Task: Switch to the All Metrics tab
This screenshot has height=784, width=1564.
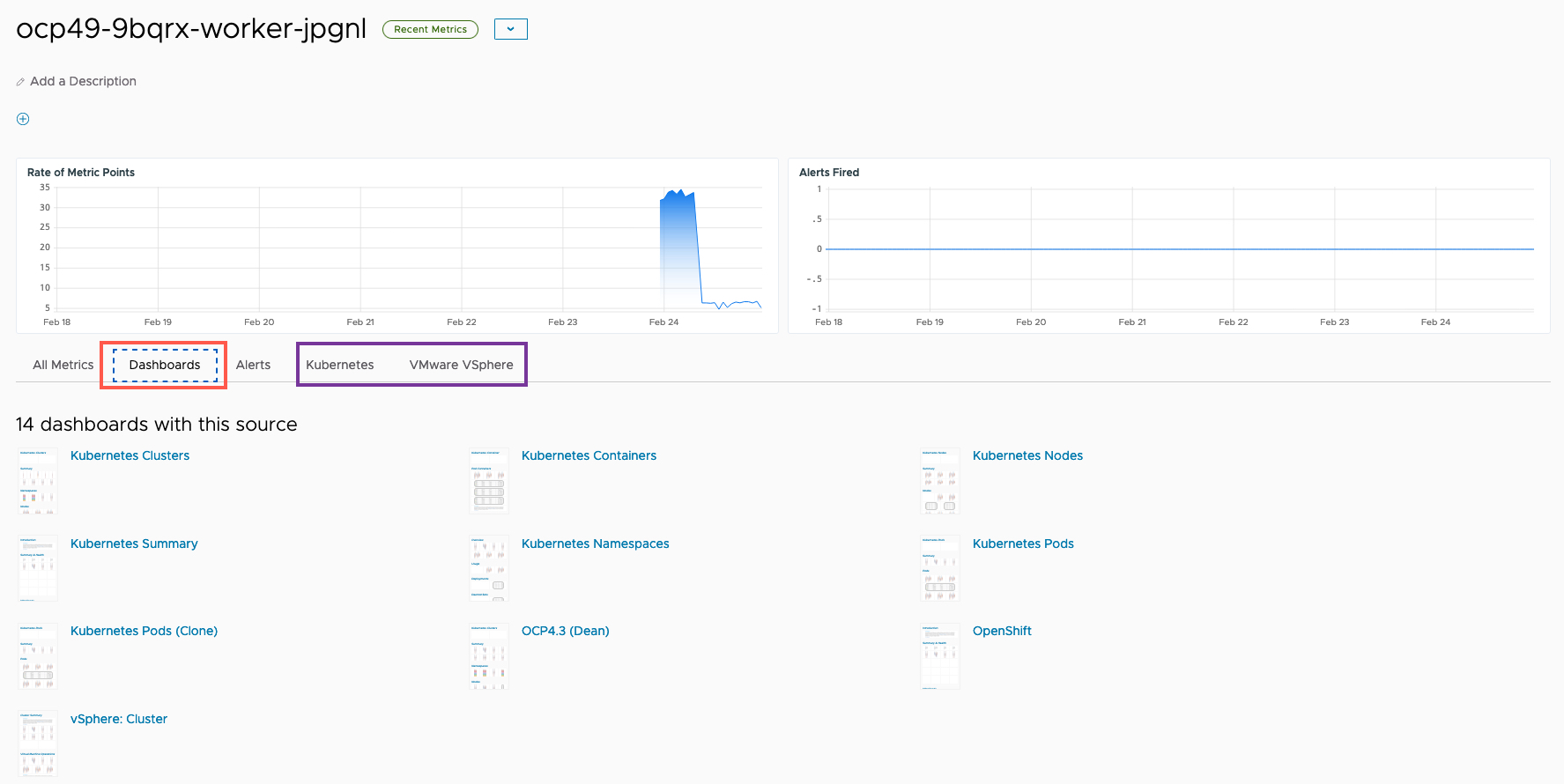Action: tap(63, 365)
